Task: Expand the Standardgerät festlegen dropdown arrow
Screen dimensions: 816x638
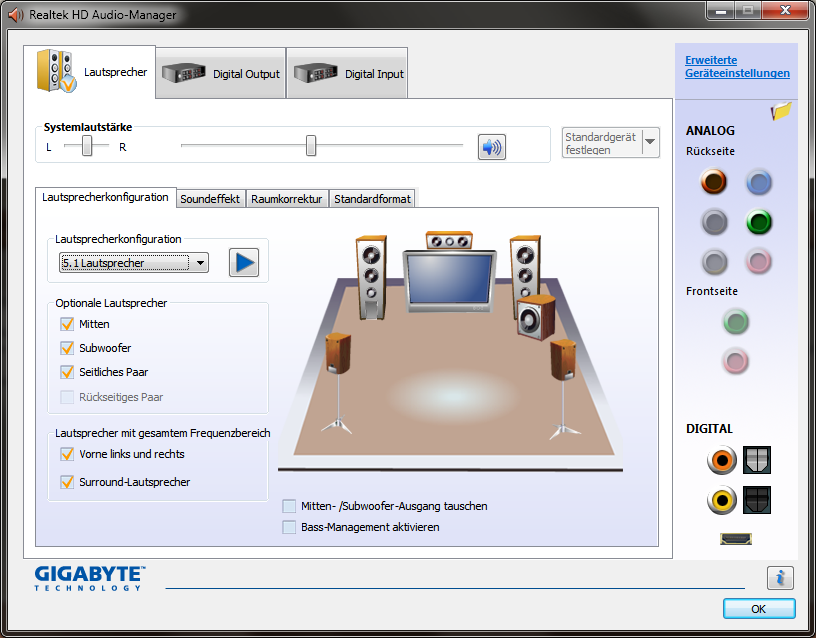Action: pyautogui.click(x=651, y=142)
